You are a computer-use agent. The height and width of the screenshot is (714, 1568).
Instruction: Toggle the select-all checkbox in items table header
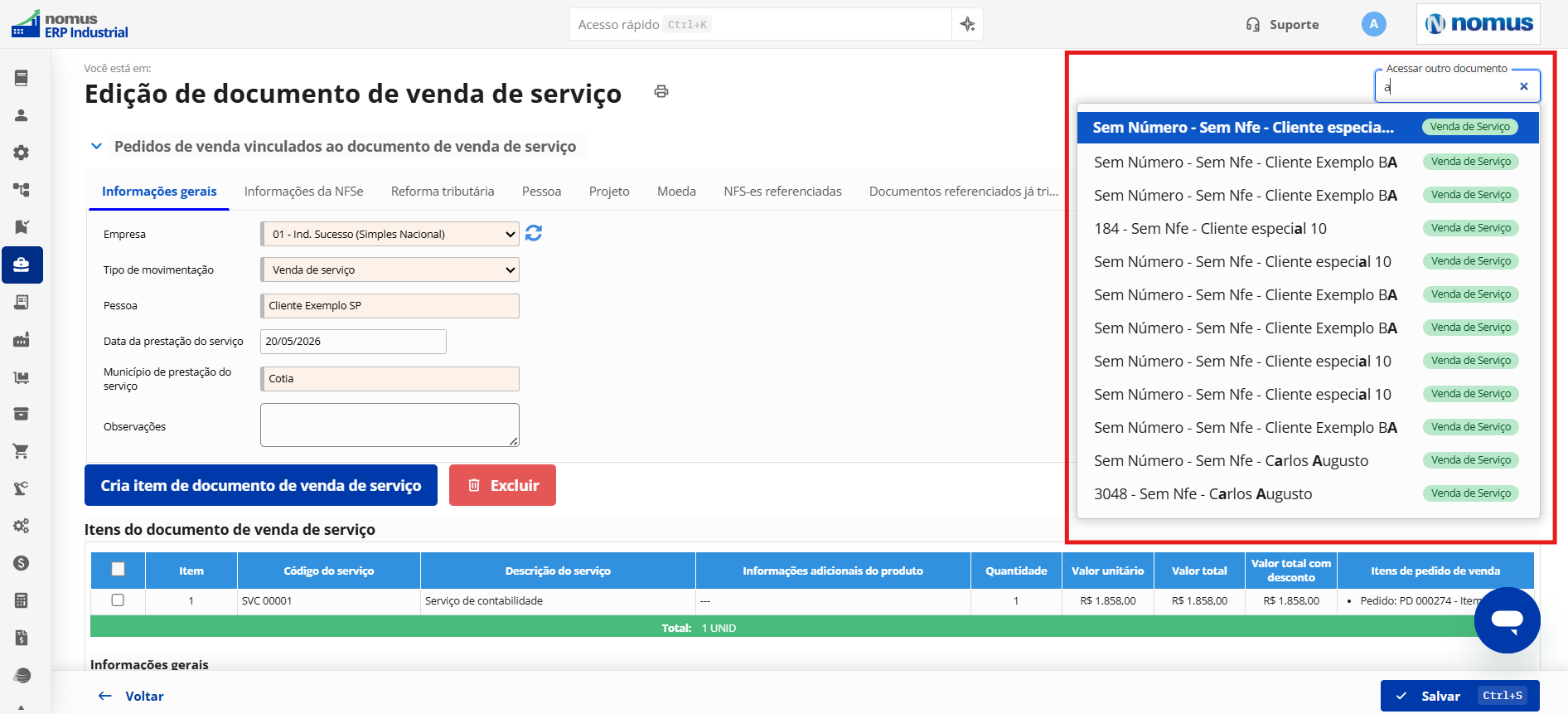118,569
